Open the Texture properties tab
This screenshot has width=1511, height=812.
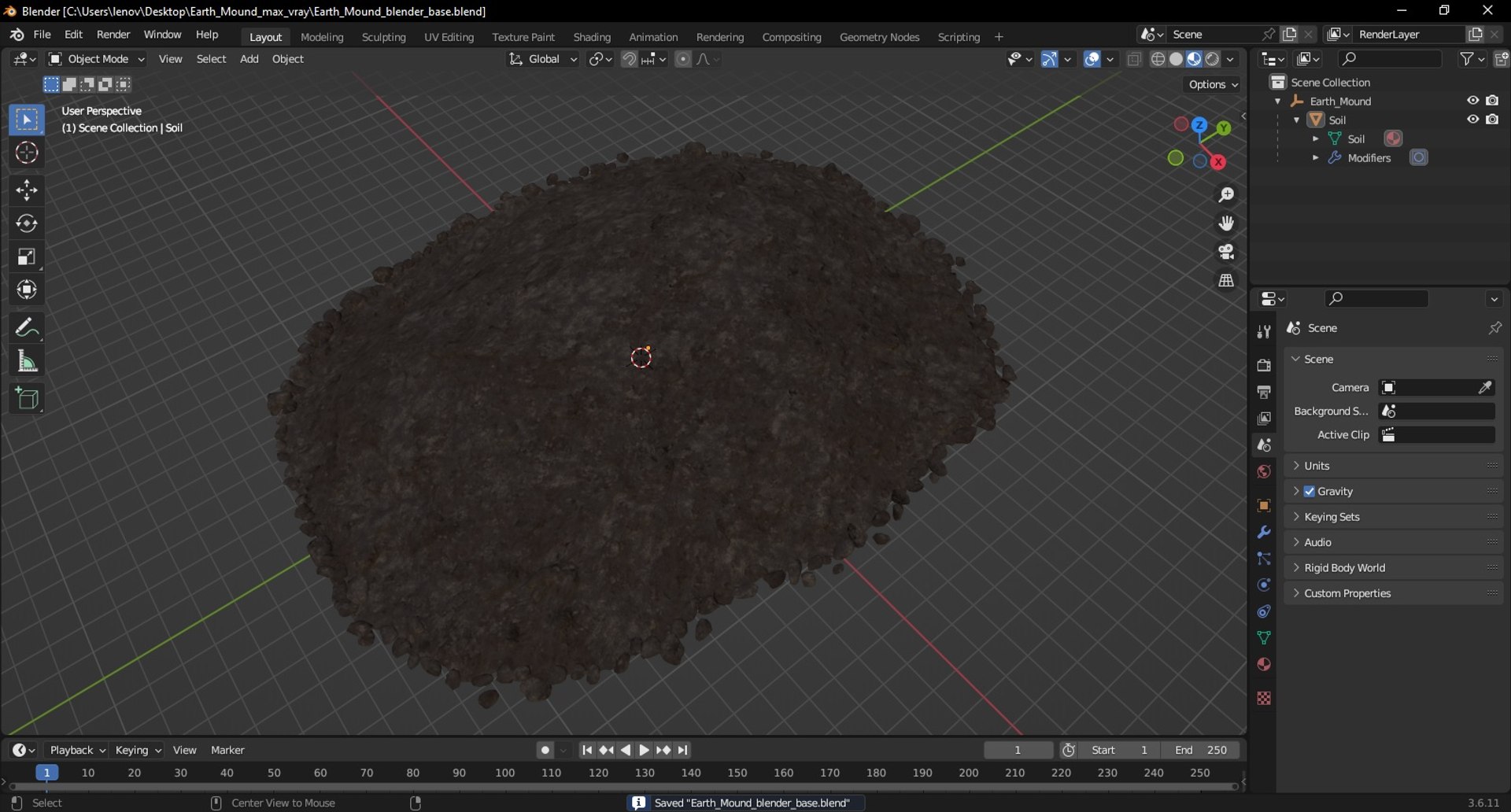[x=1264, y=699]
